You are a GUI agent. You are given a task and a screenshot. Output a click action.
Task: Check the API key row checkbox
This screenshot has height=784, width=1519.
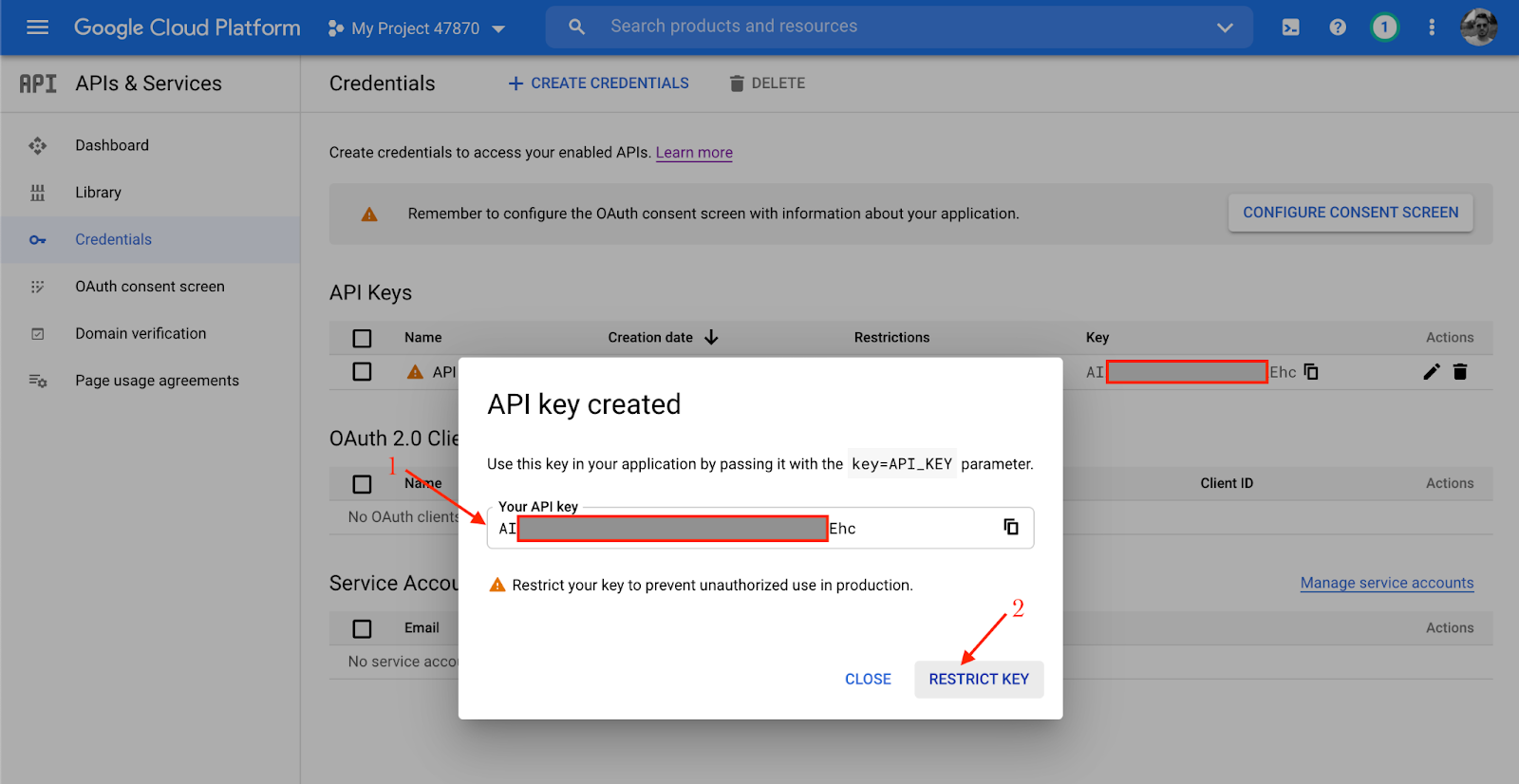click(362, 372)
